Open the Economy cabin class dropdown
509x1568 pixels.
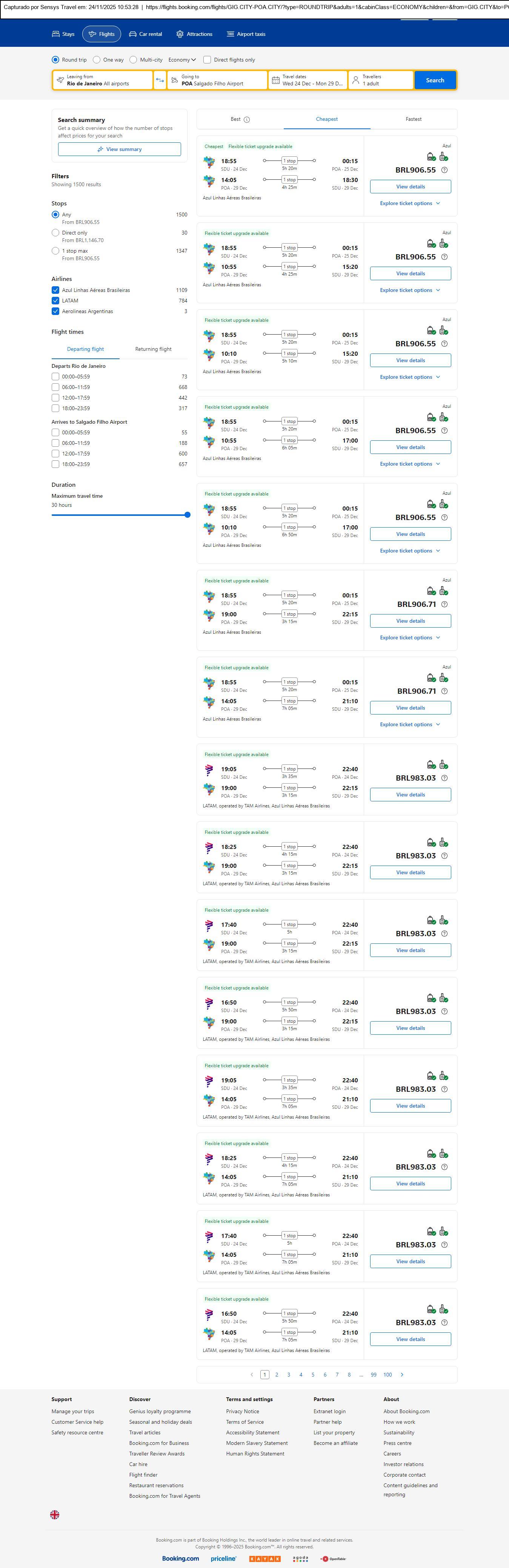click(182, 60)
